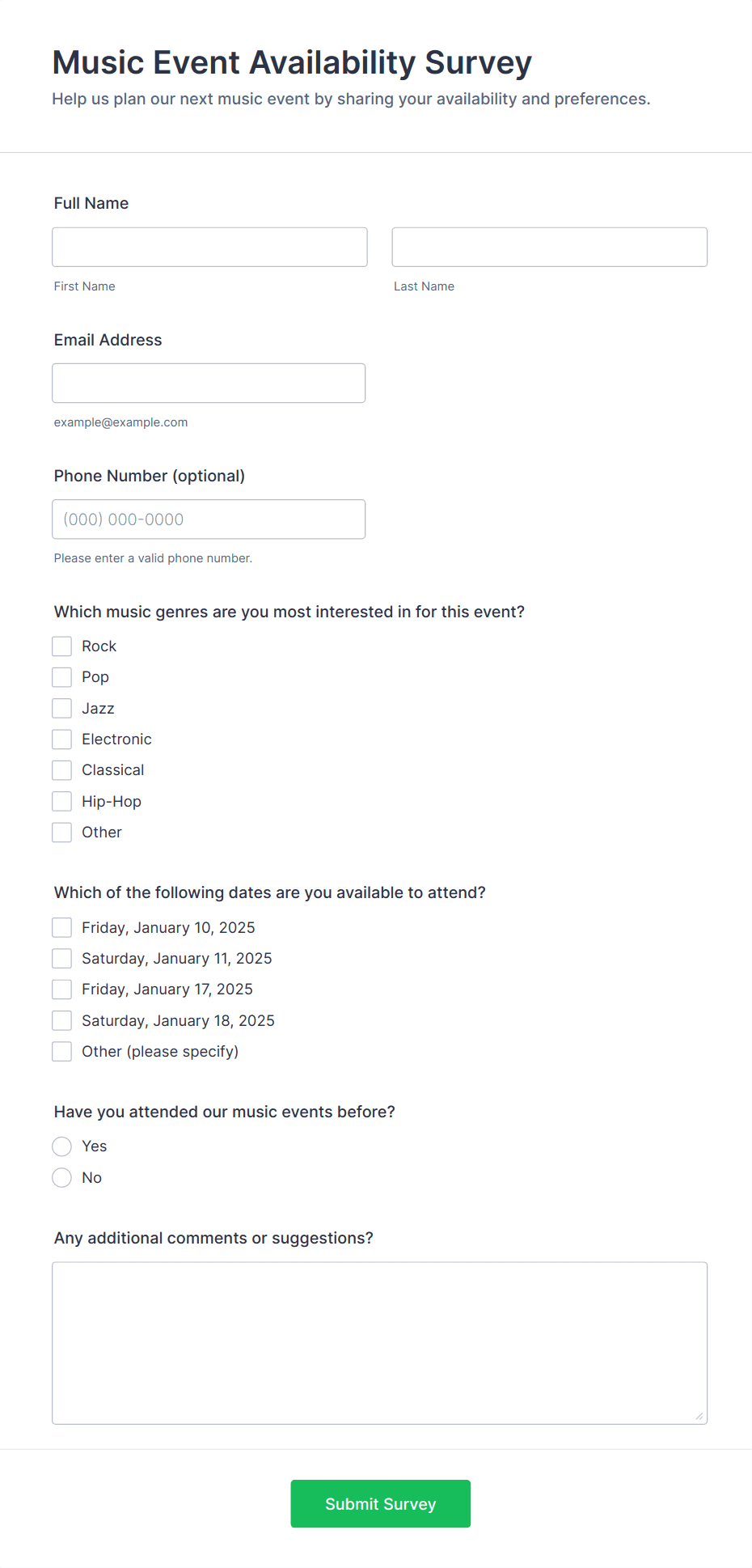The width and height of the screenshot is (752, 1568).
Task: Enable the Electronic genre option
Action: tap(62, 740)
